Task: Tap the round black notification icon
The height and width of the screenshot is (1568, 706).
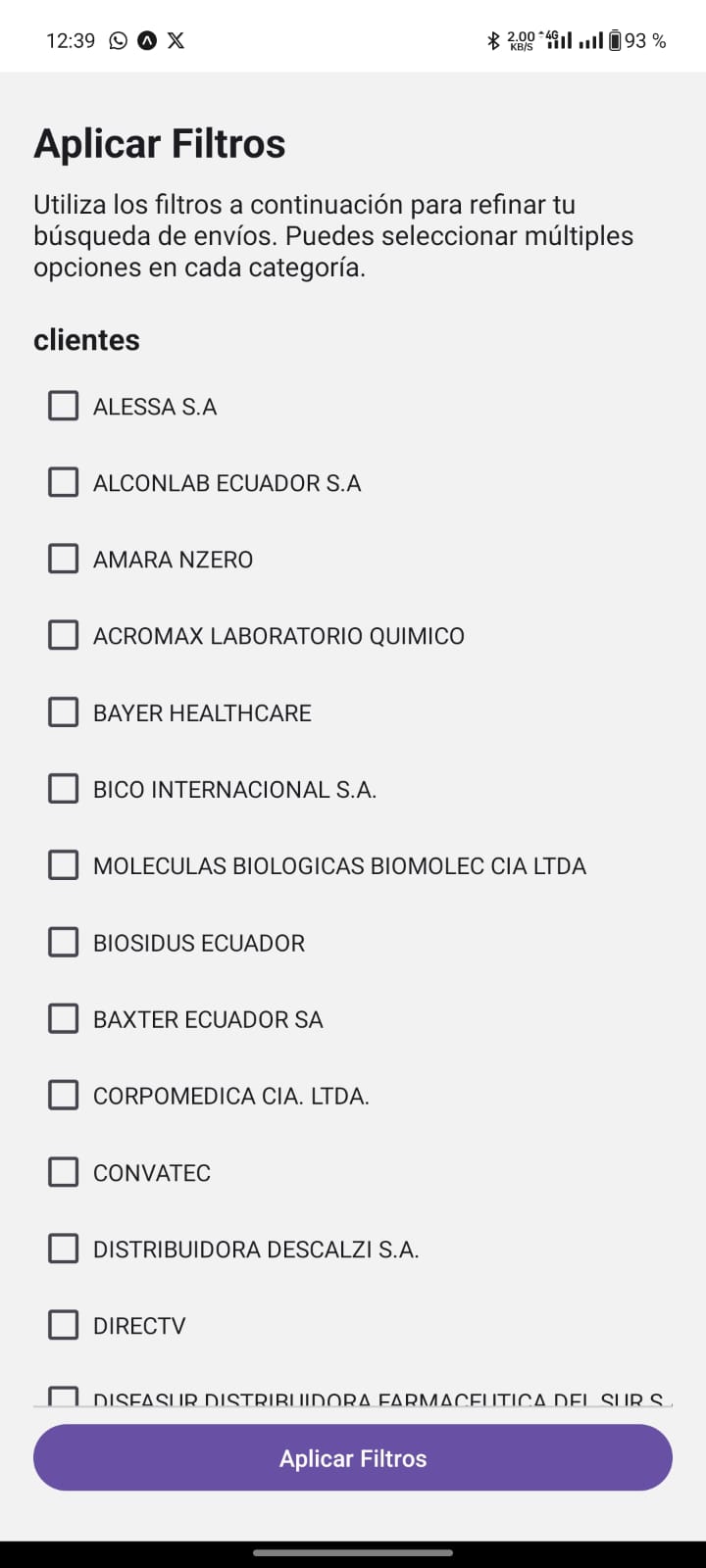Action: point(147,40)
